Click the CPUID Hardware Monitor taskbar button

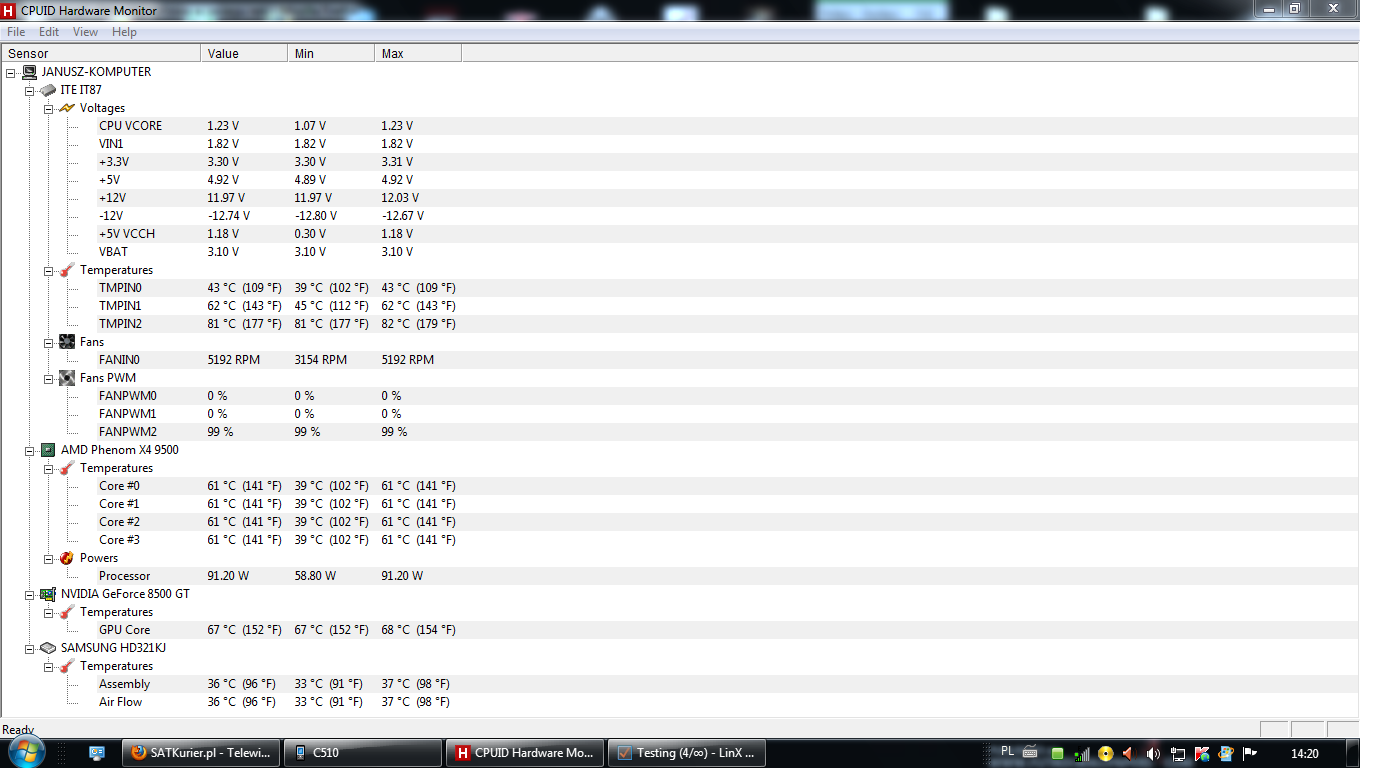click(x=524, y=753)
